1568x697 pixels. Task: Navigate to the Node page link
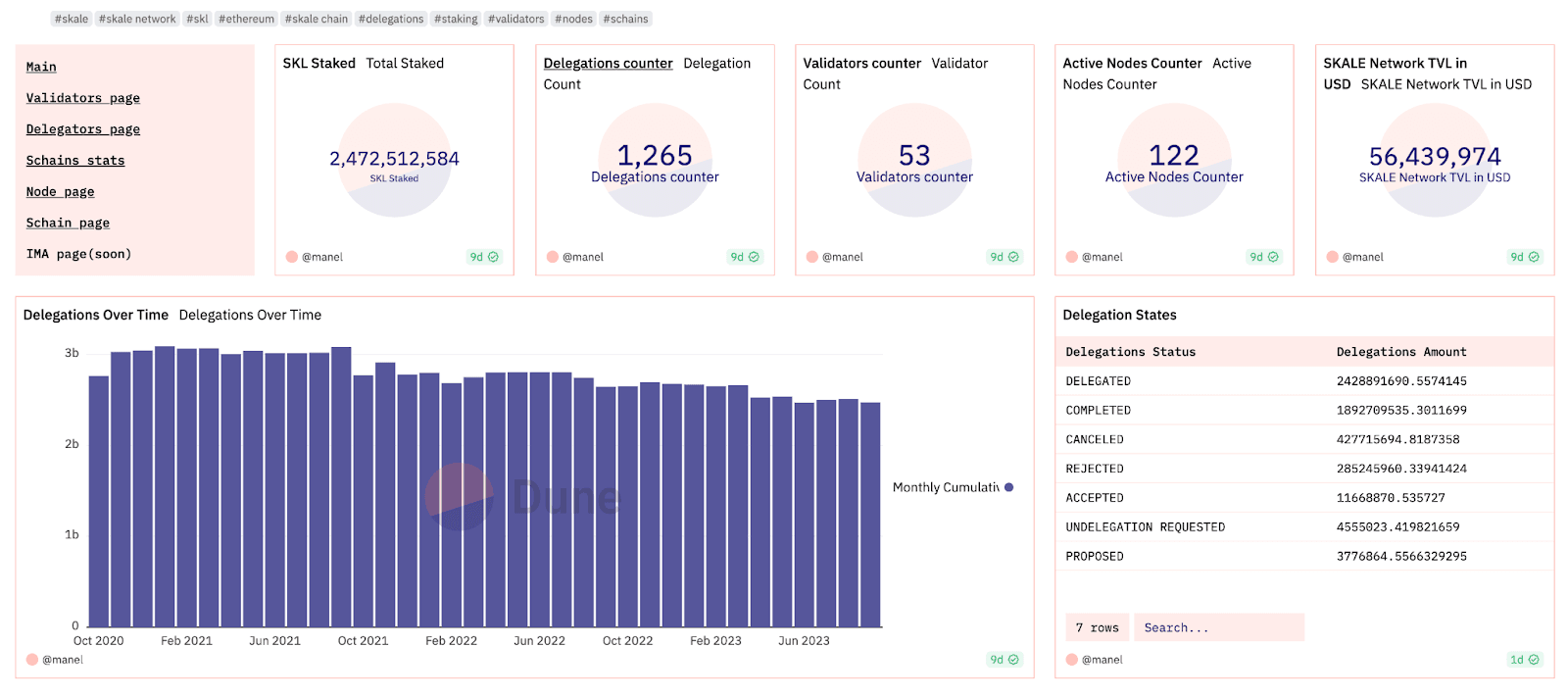point(60,192)
